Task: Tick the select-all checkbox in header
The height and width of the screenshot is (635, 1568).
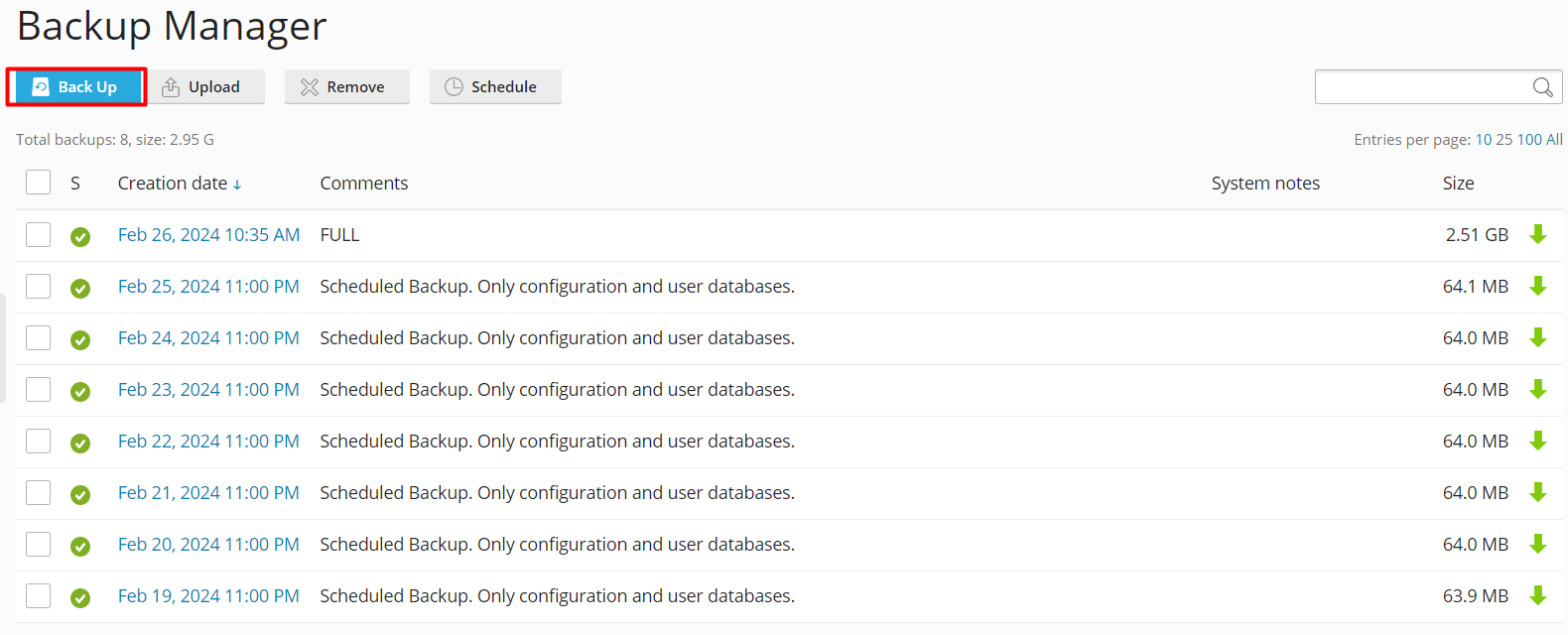Action: pyautogui.click(x=39, y=183)
